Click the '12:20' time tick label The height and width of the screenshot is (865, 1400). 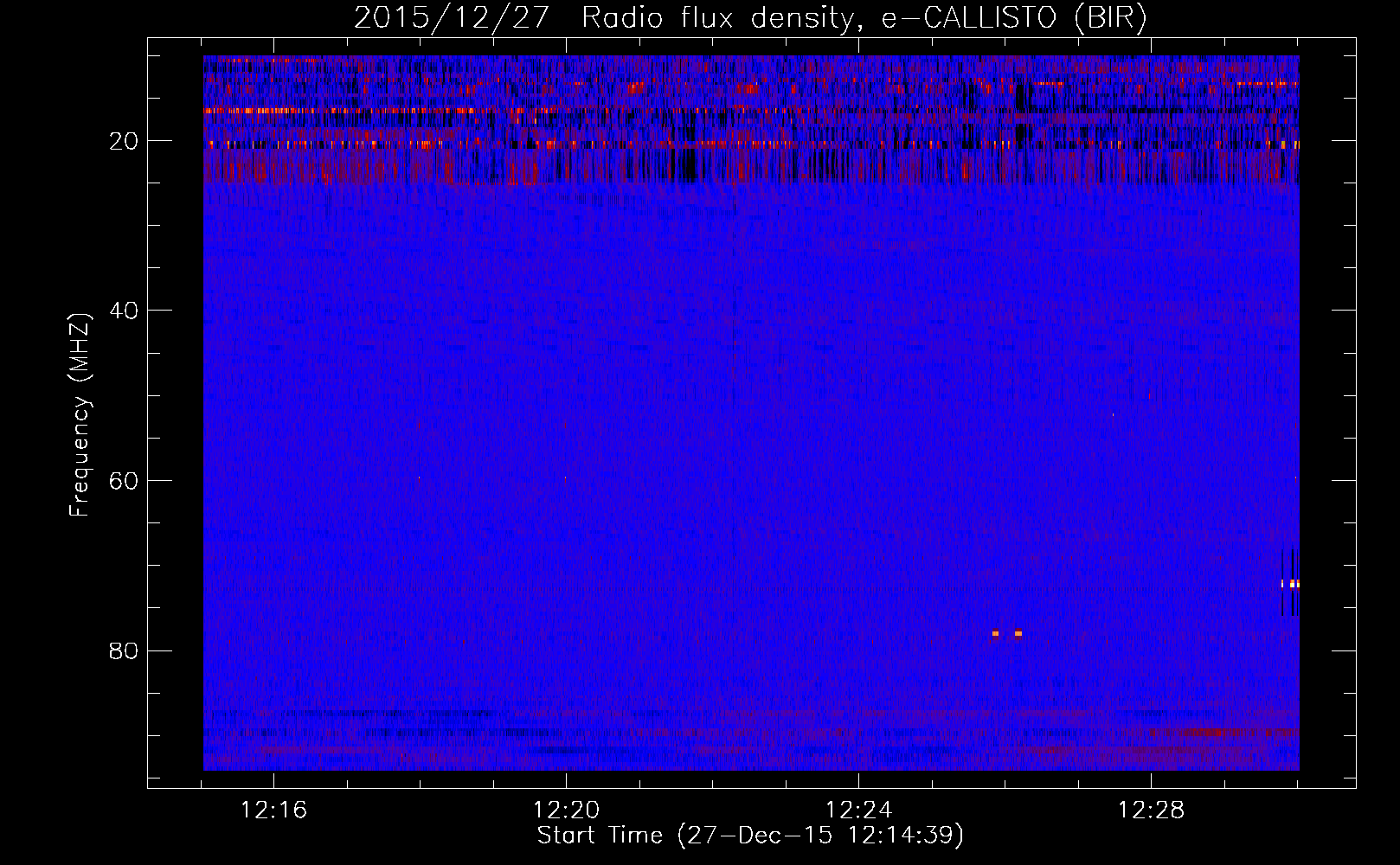[x=567, y=811]
